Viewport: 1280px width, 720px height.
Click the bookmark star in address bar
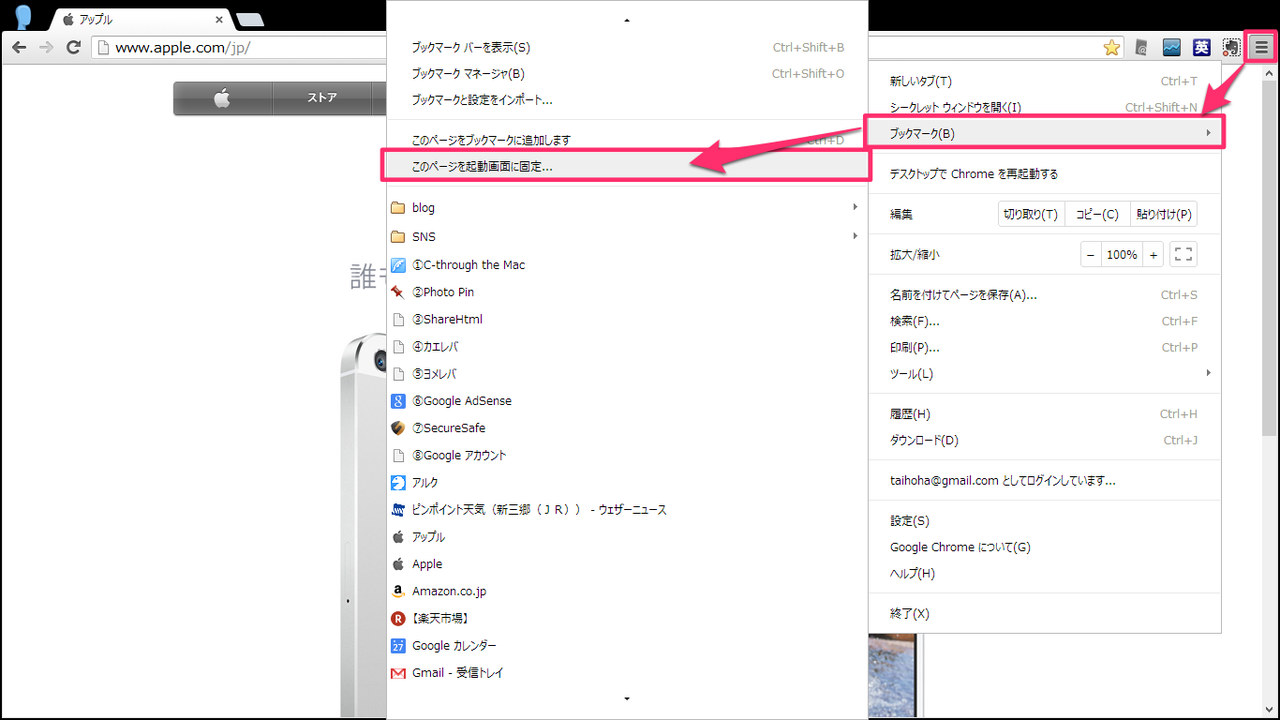tap(1111, 47)
